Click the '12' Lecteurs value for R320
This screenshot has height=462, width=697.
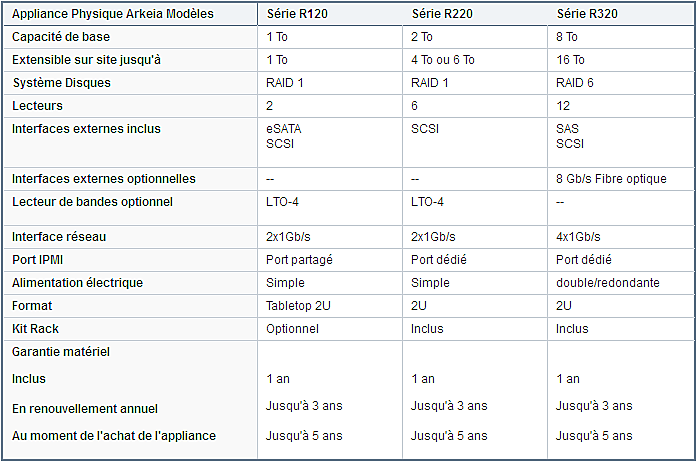pyautogui.click(x=563, y=106)
